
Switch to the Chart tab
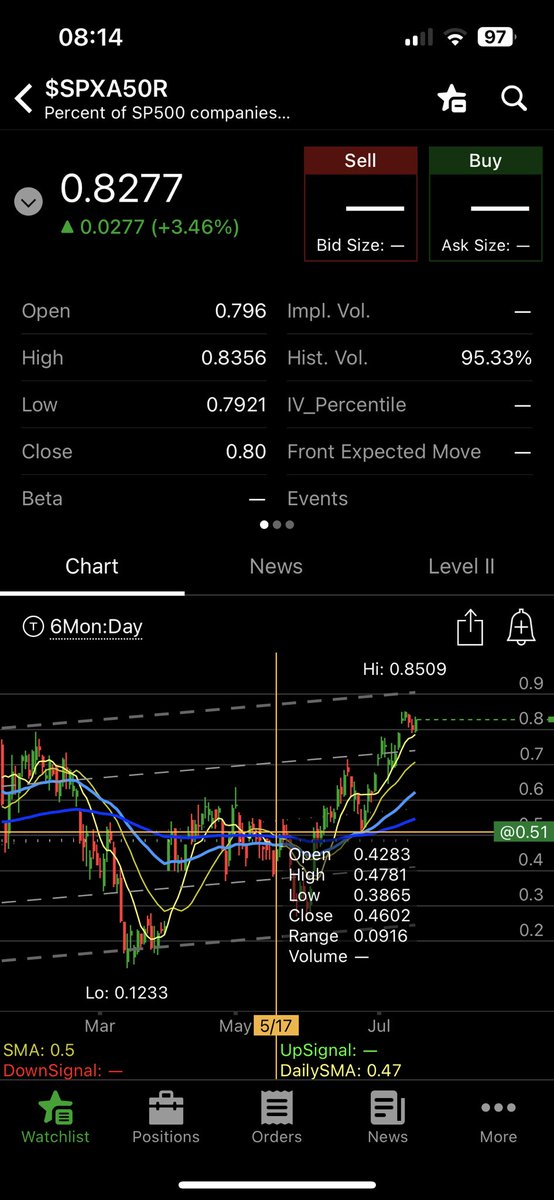(x=92, y=566)
